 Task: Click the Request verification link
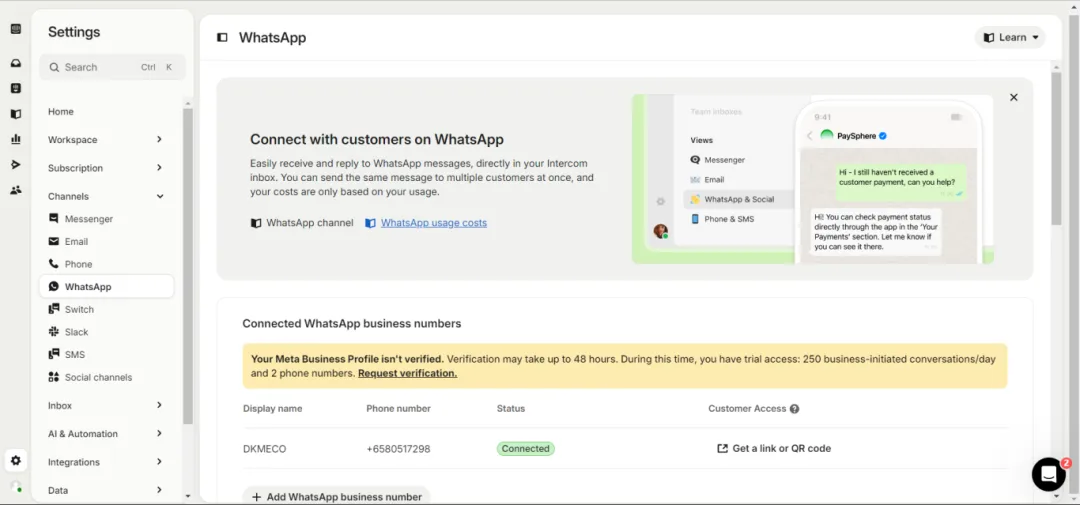pyautogui.click(x=407, y=373)
